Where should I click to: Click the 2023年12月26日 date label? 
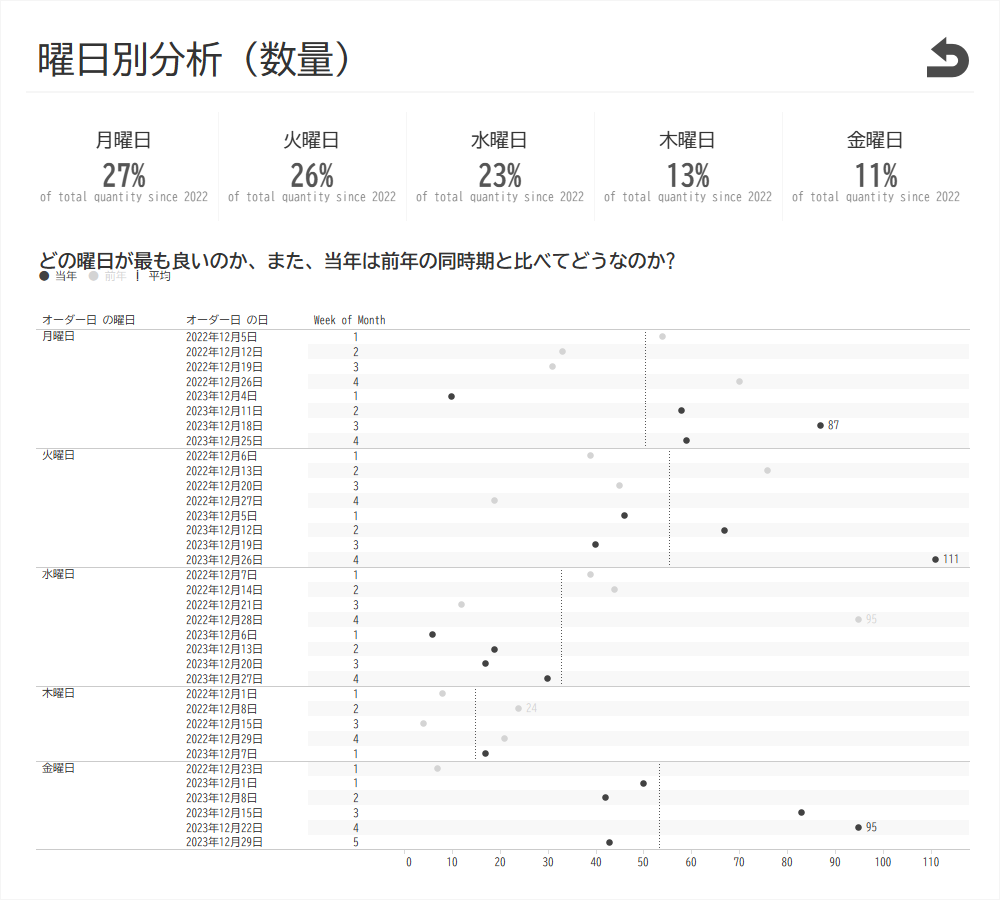click(x=224, y=560)
